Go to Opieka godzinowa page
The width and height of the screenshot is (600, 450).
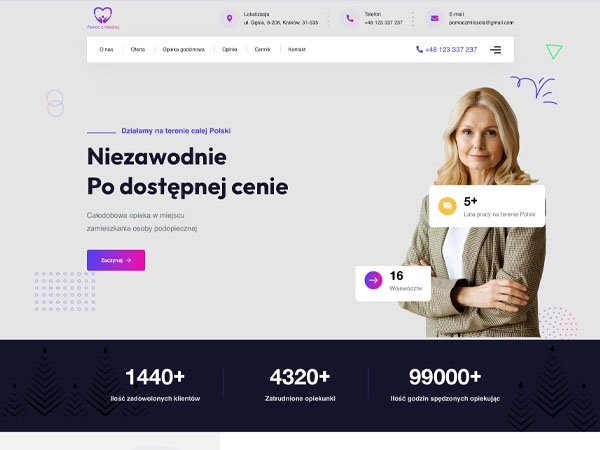pyautogui.click(x=184, y=49)
